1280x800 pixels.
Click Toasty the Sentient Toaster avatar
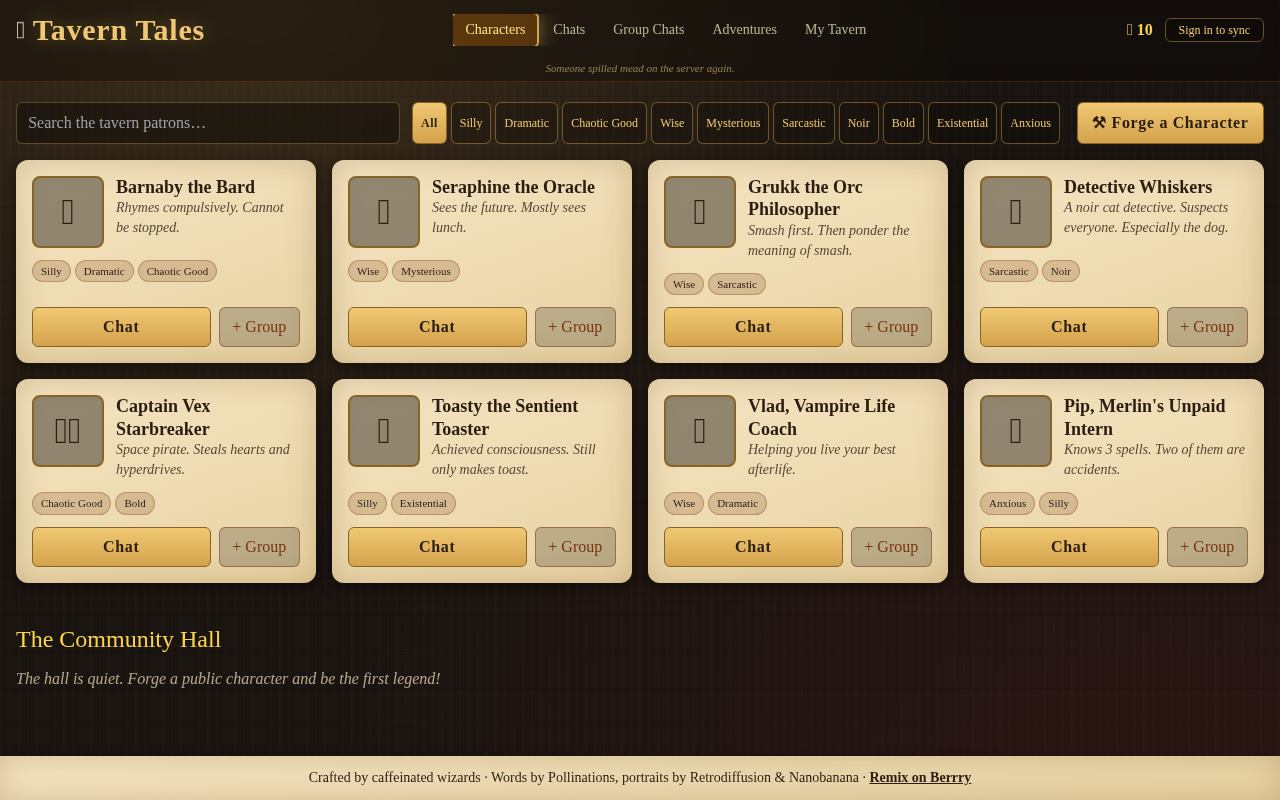384,431
